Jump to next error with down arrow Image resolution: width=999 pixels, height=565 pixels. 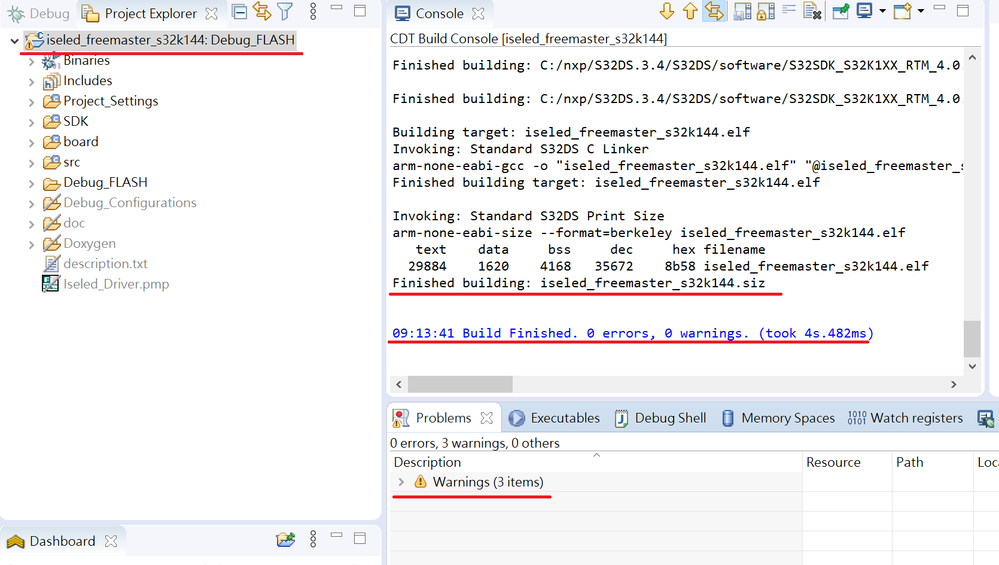pyautogui.click(x=666, y=11)
